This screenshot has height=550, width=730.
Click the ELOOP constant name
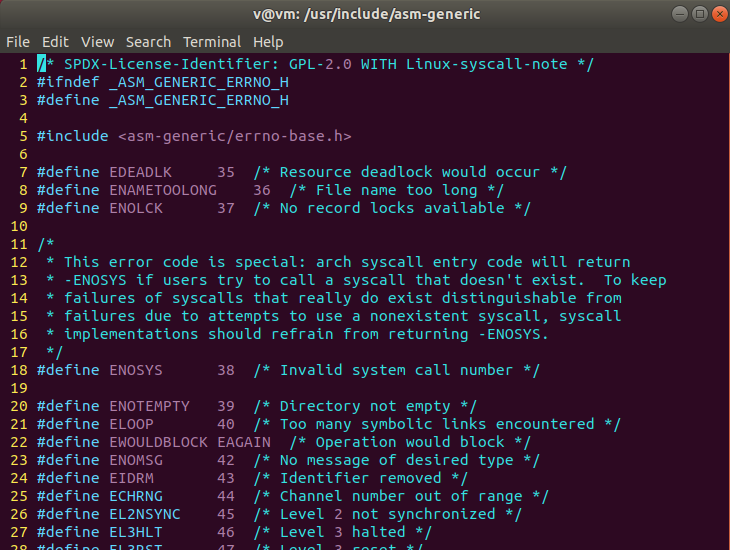132,424
